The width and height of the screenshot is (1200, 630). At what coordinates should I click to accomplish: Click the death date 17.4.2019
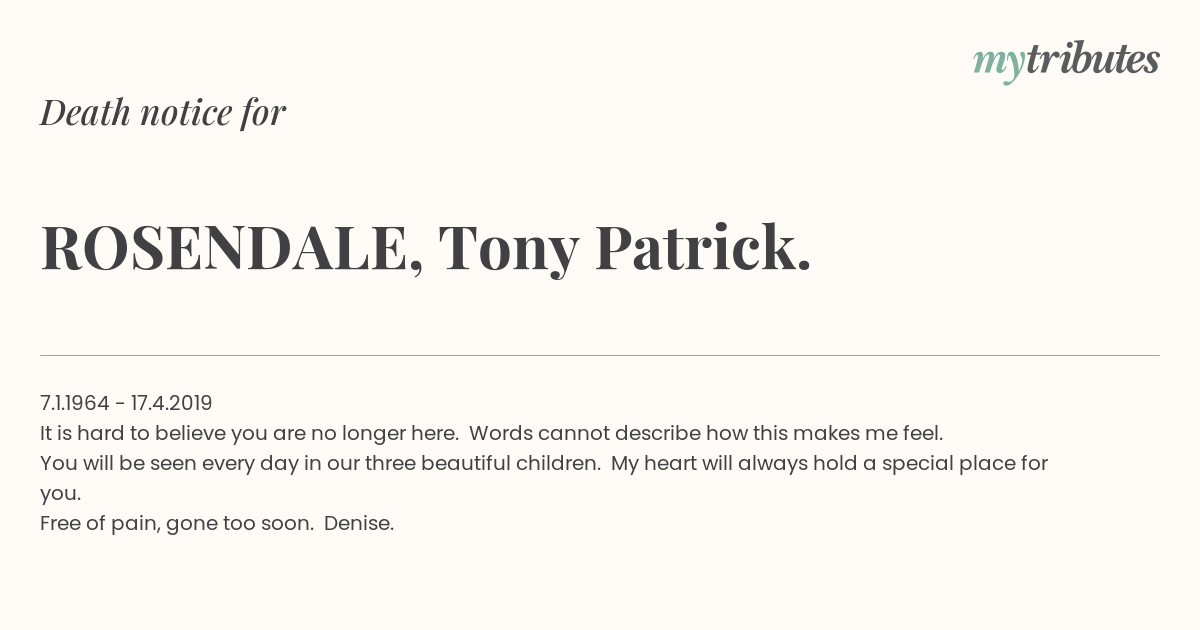171,403
